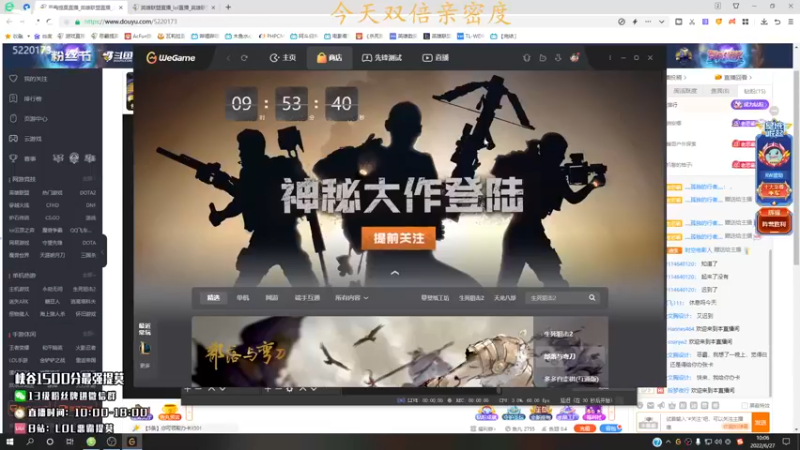
Task: Open a new browser tab
Action: point(228,7)
